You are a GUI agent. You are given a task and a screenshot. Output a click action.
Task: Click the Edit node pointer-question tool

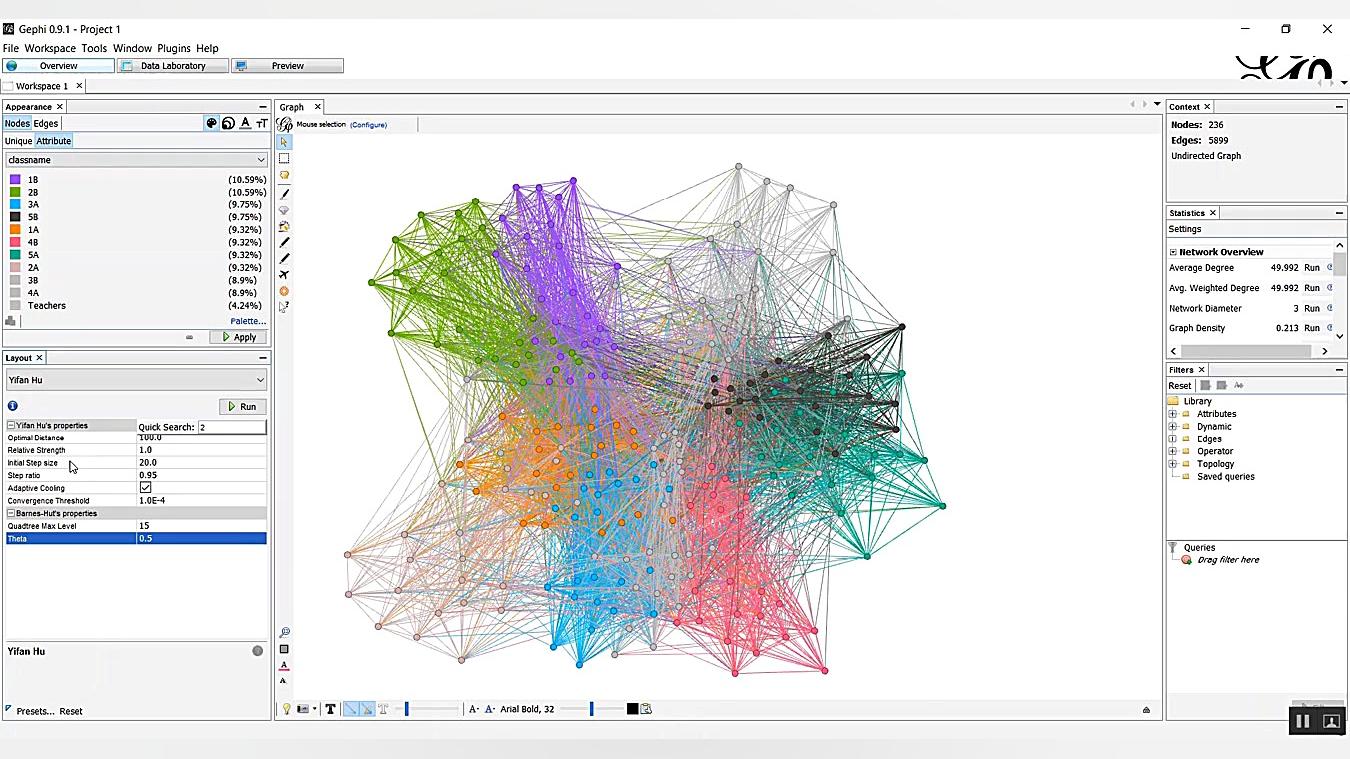[x=284, y=307]
